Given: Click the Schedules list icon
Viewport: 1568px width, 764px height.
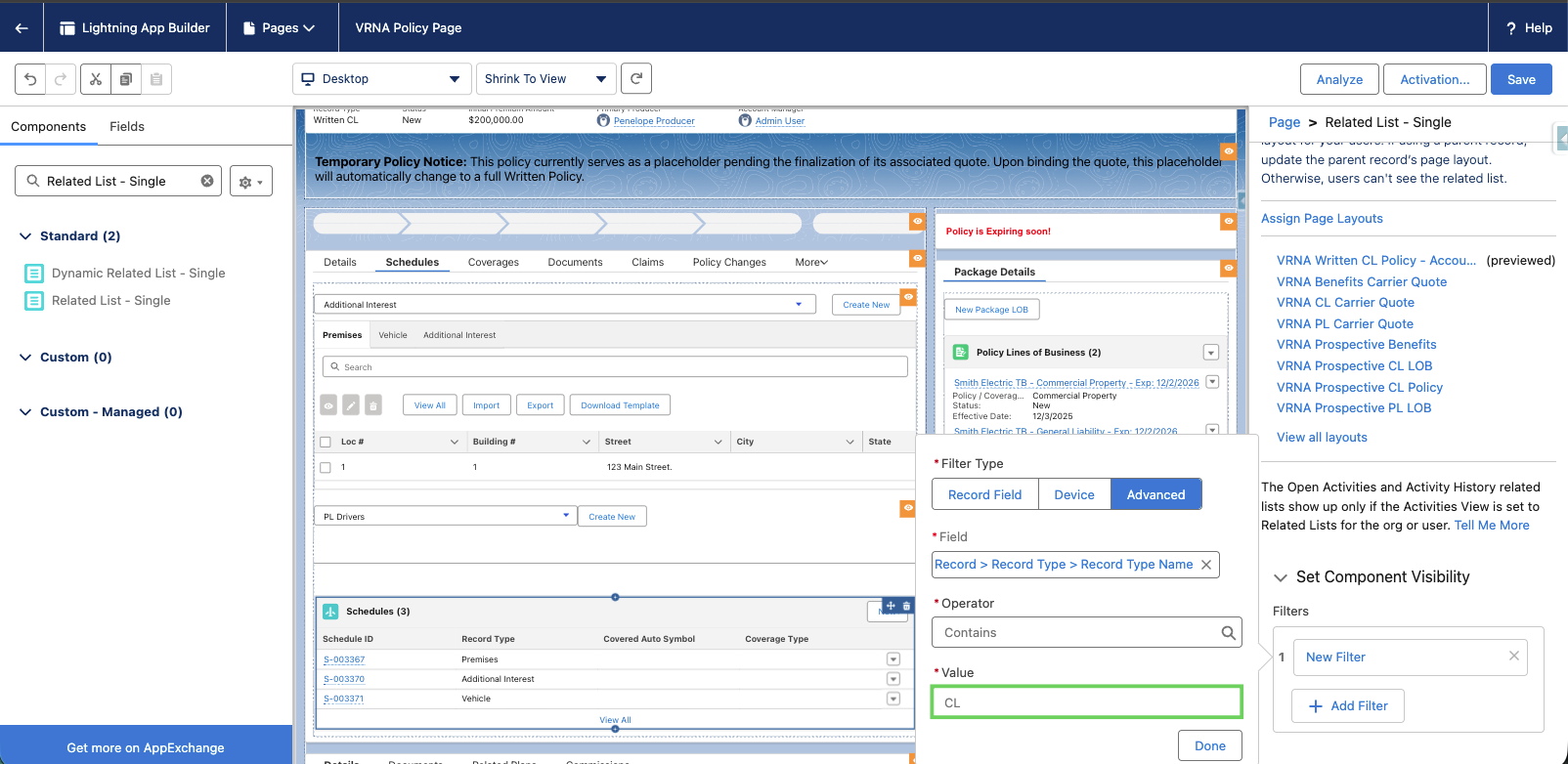Looking at the screenshot, I should coord(330,612).
